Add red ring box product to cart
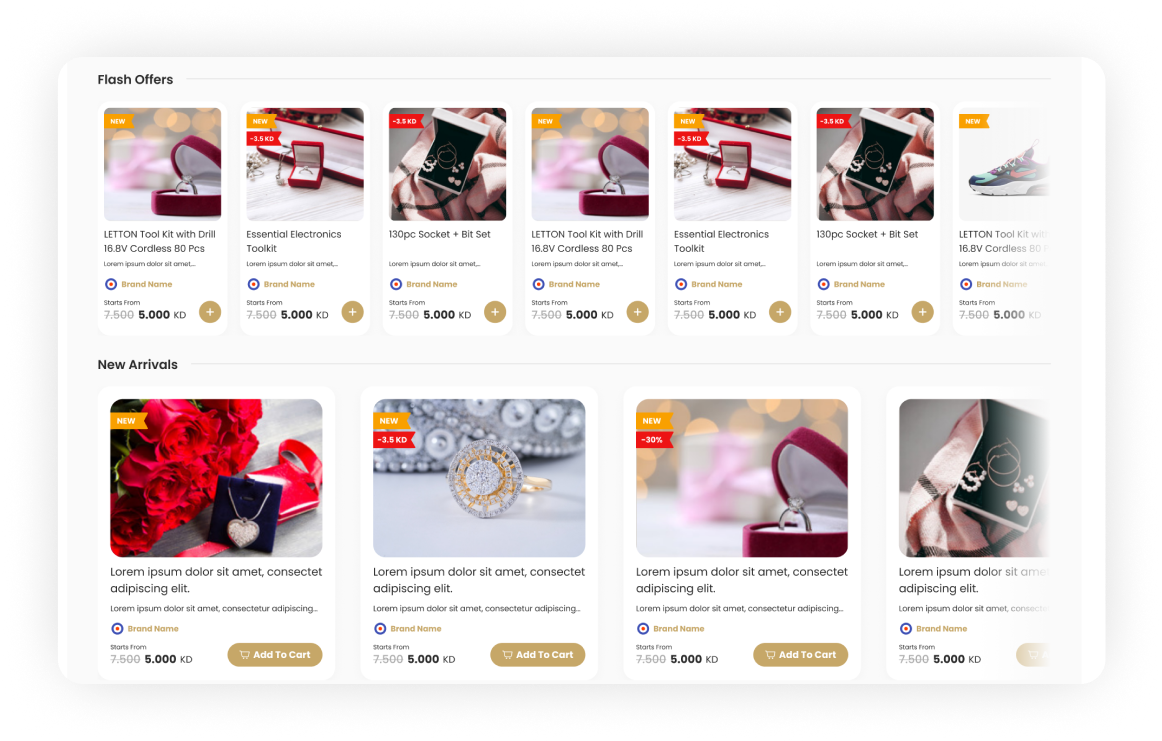Screen dimensions: 1162x741 (800, 654)
